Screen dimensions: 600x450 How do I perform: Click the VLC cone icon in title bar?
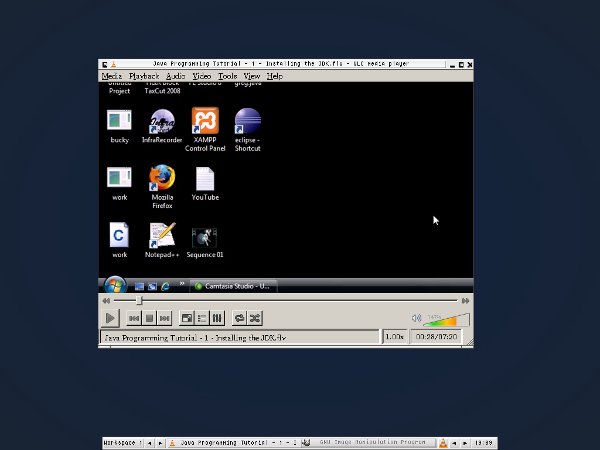tap(114, 64)
